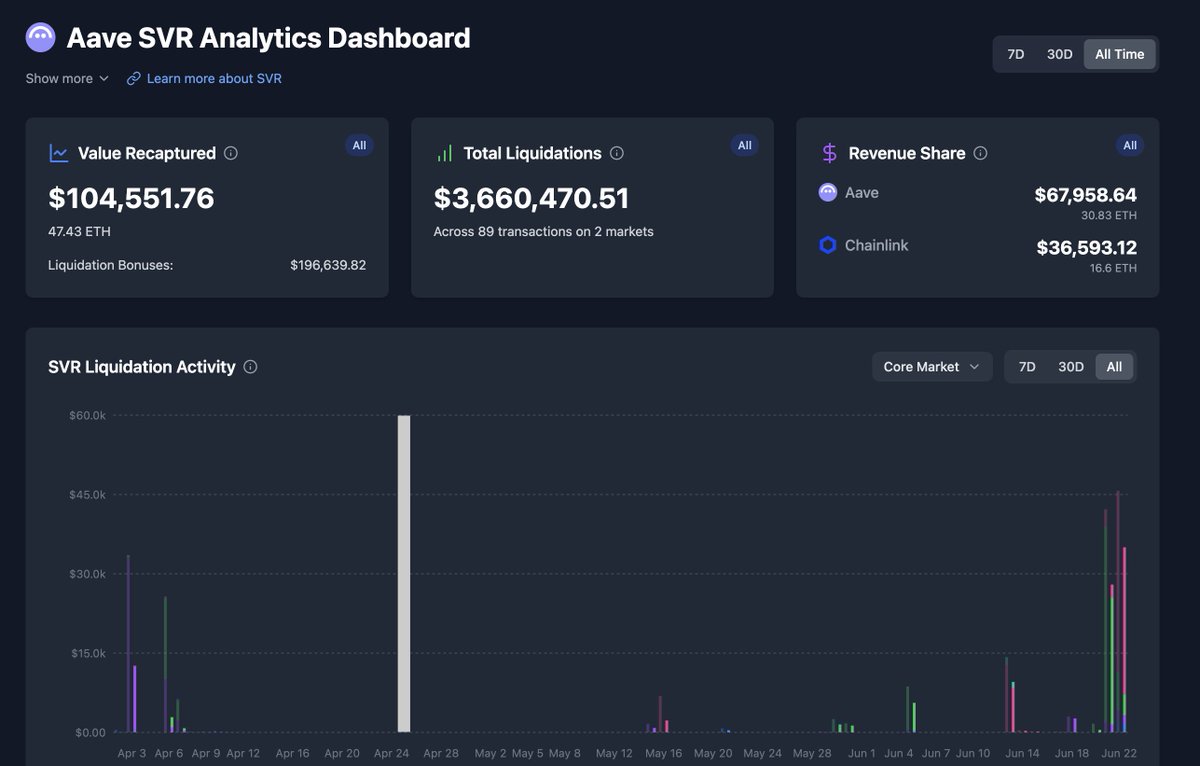Click the $60.0k axis label

[x=87, y=415]
